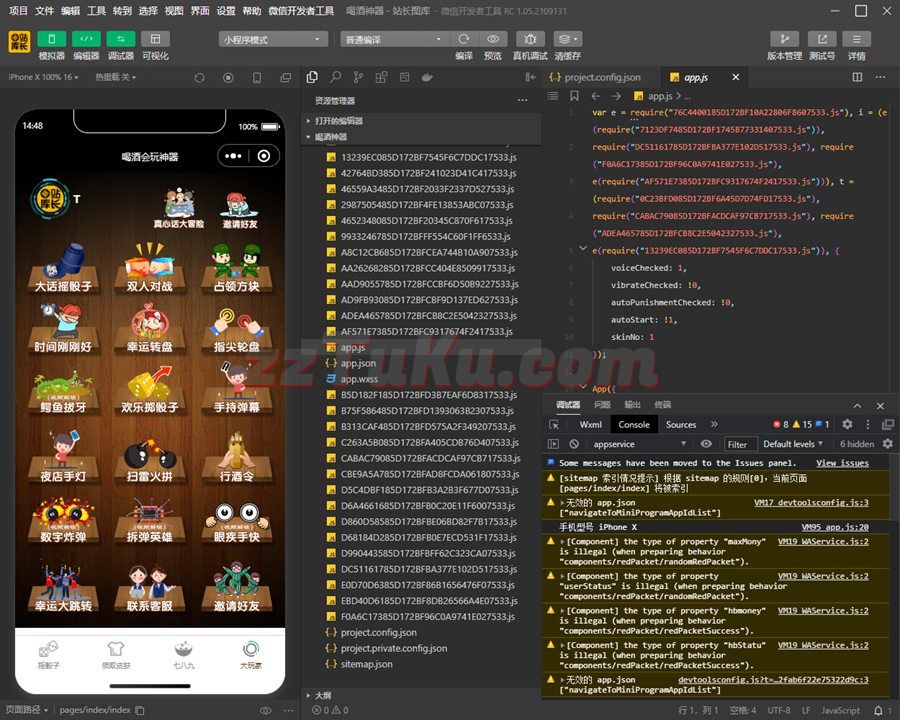Toggle the 可视化 visual panel button
This screenshot has height=720, width=900.
point(155,39)
